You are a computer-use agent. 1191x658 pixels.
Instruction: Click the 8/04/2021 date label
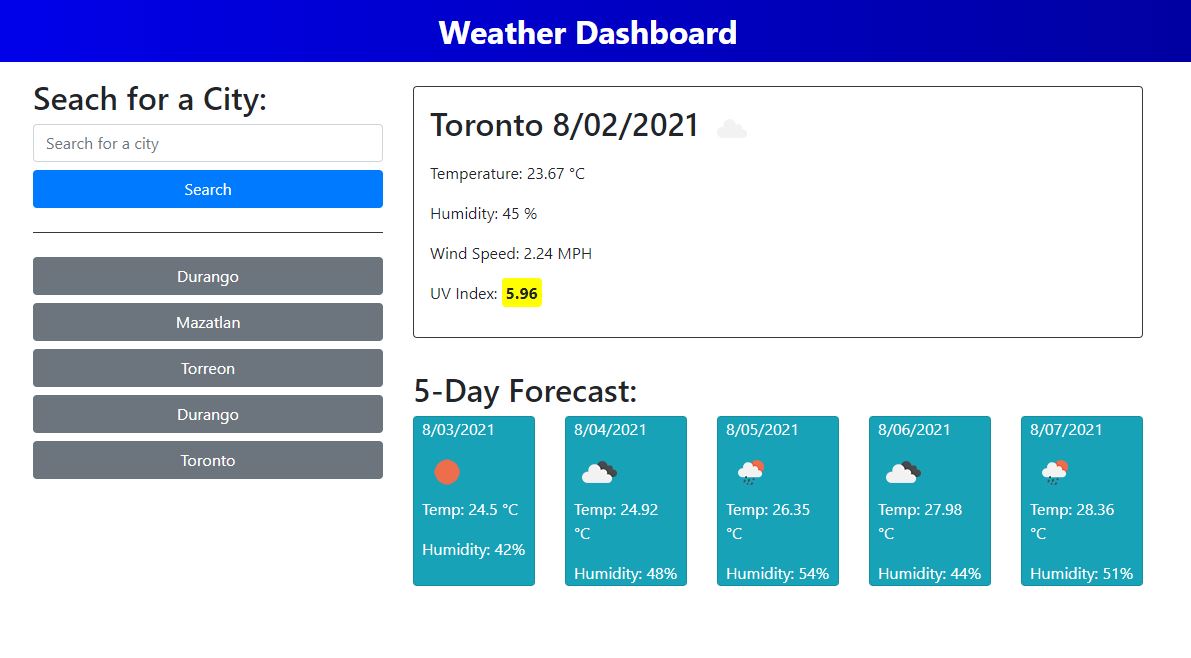click(x=610, y=430)
